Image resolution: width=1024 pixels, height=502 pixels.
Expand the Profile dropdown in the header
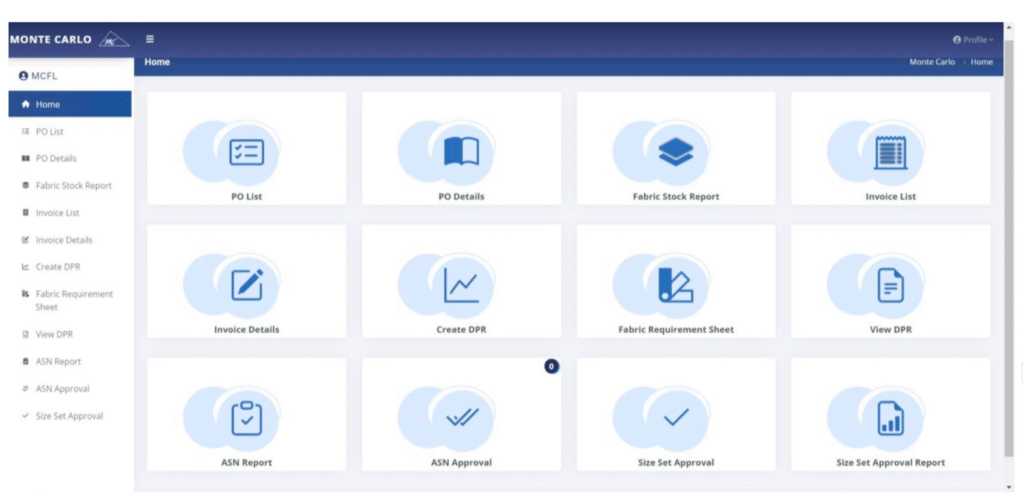(973, 40)
